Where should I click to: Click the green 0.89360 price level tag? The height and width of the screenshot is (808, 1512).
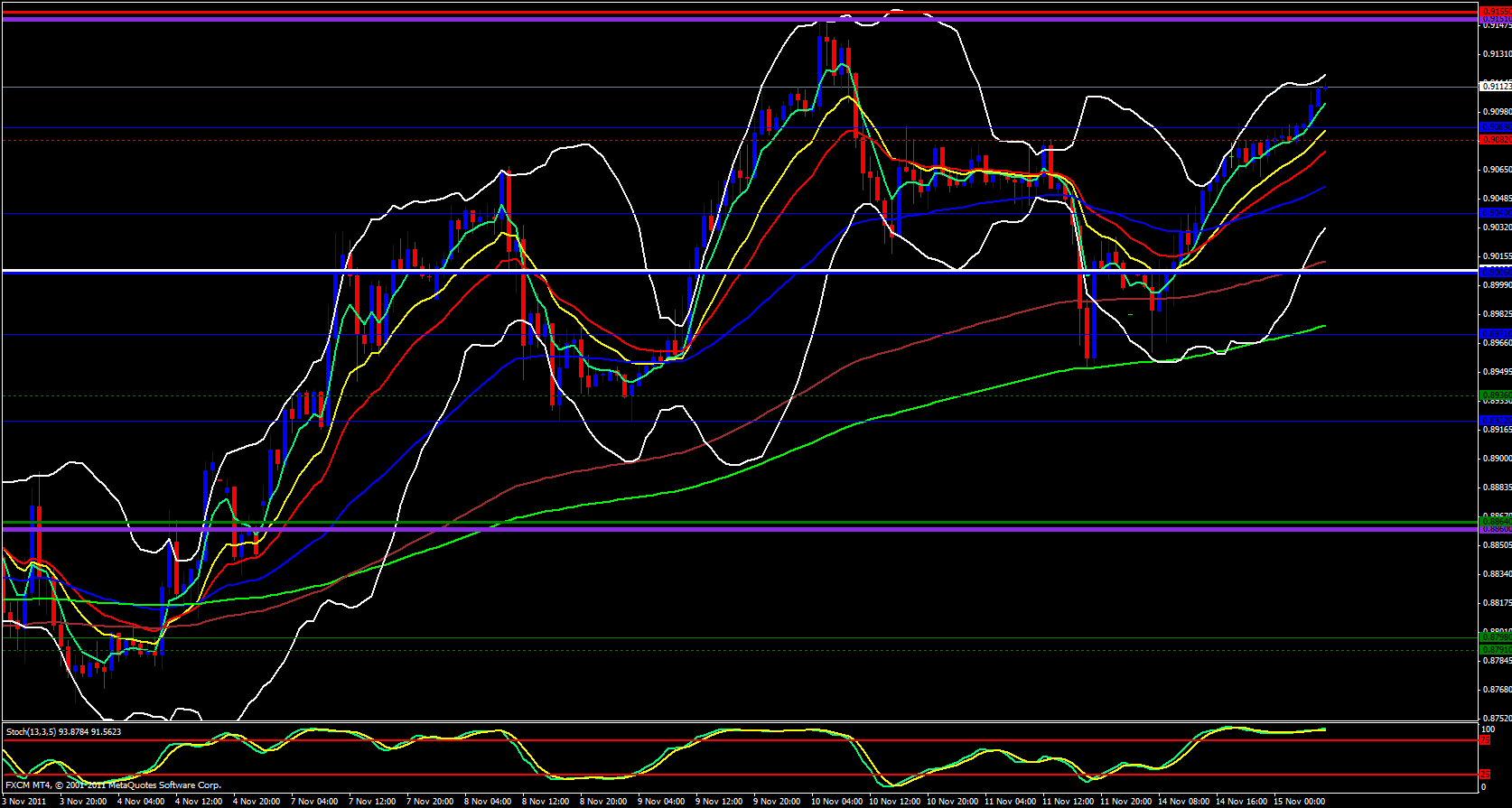coord(1494,395)
